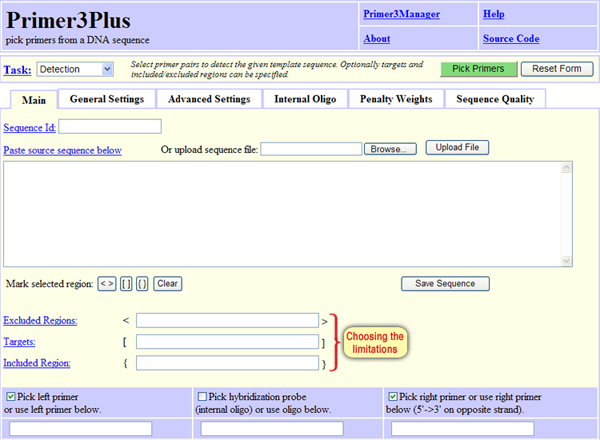
Task: Click the Excluded Regions input field
Action: pos(227,321)
